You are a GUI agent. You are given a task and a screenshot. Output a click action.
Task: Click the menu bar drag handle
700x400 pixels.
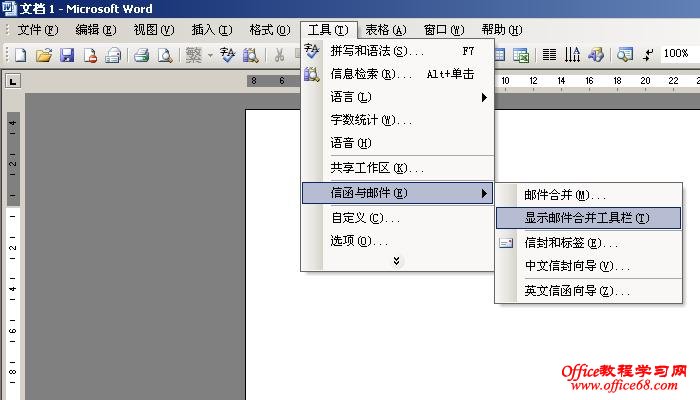pyautogui.click(x=7, y=30)
